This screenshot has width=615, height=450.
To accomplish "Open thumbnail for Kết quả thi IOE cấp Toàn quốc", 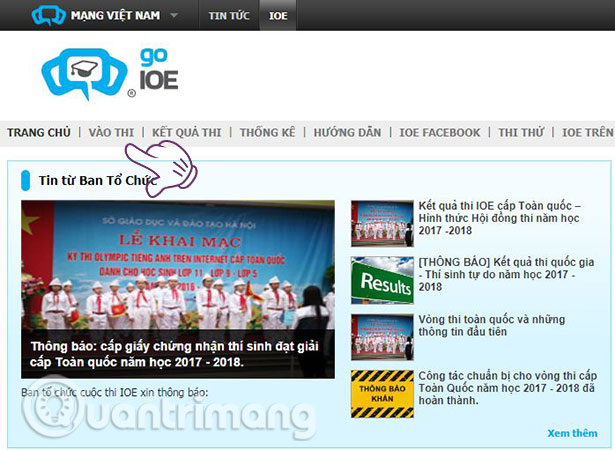I will point(382,224).
